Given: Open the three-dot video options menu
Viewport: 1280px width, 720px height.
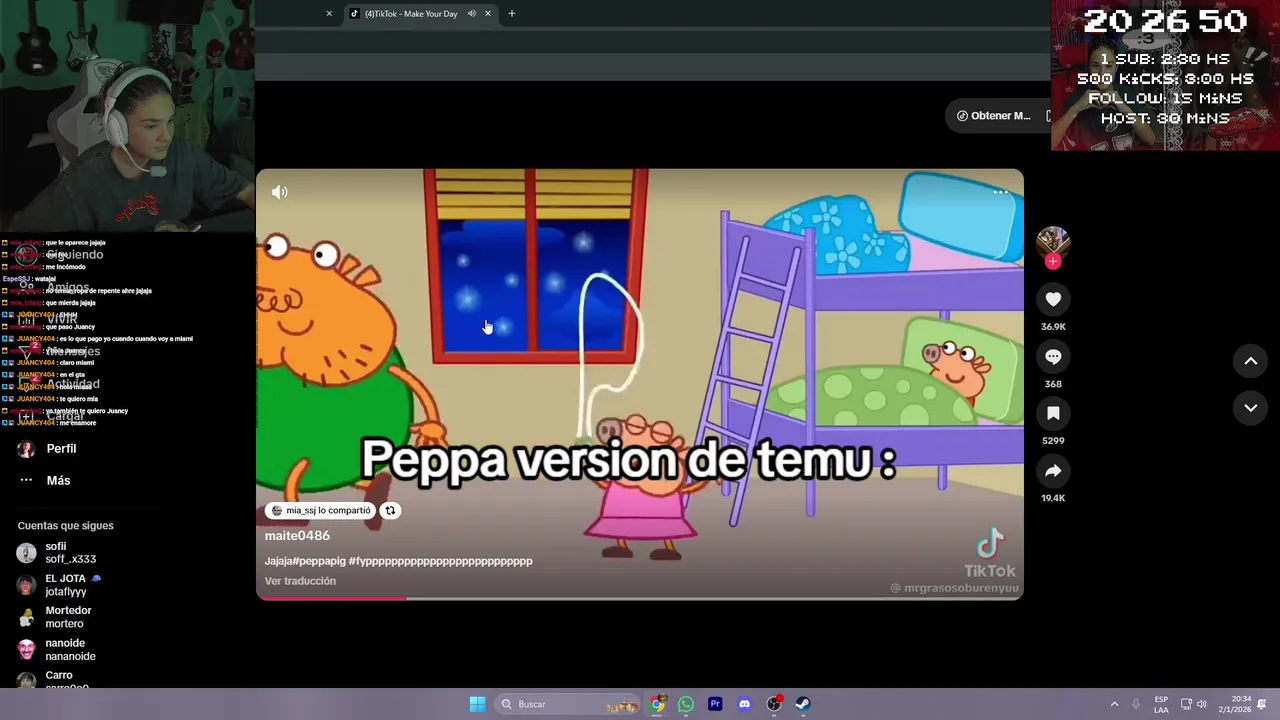Looking at the screenshot, I should coord(1000,192).
